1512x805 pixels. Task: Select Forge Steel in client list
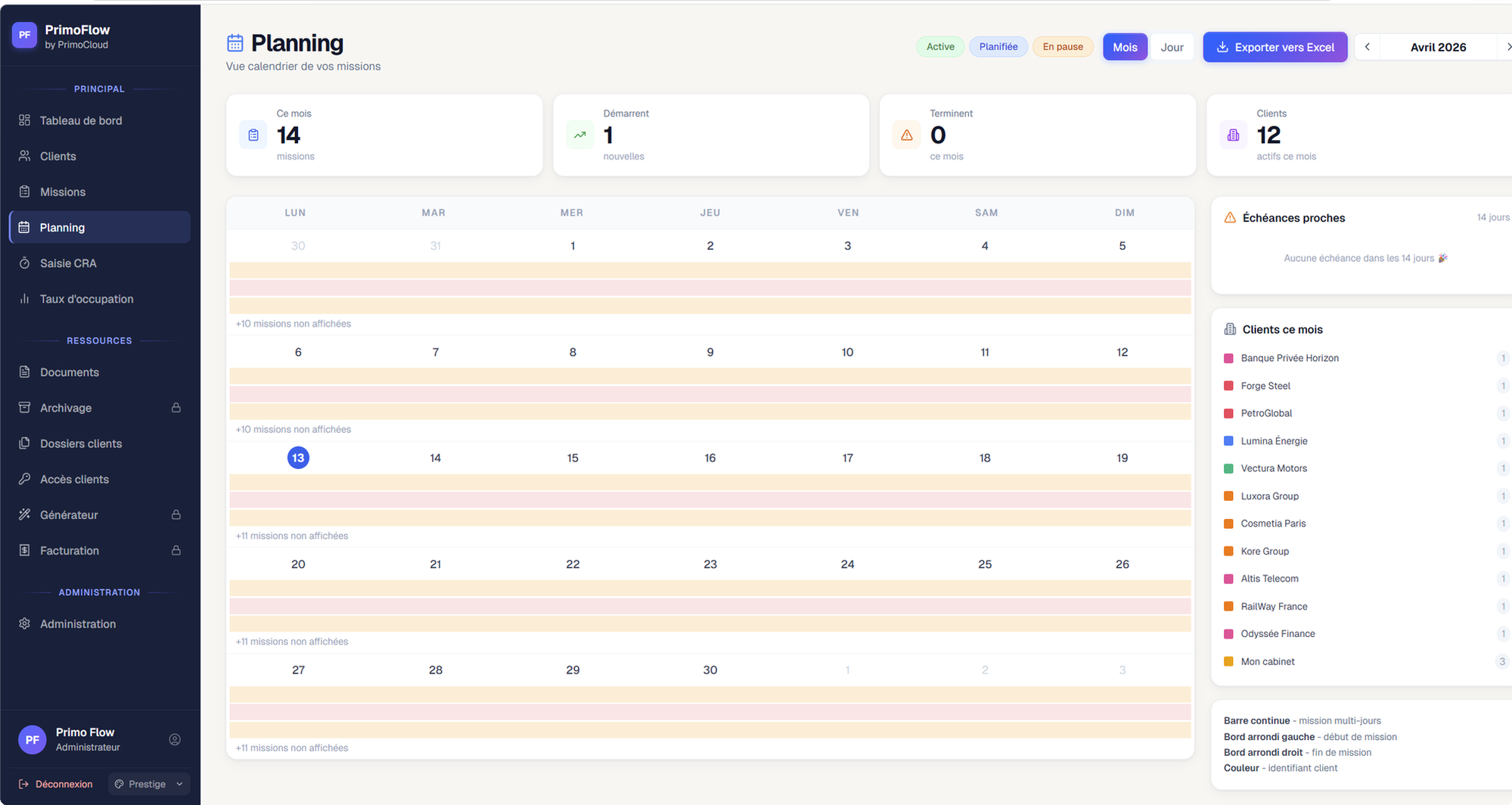point(1366,386)
